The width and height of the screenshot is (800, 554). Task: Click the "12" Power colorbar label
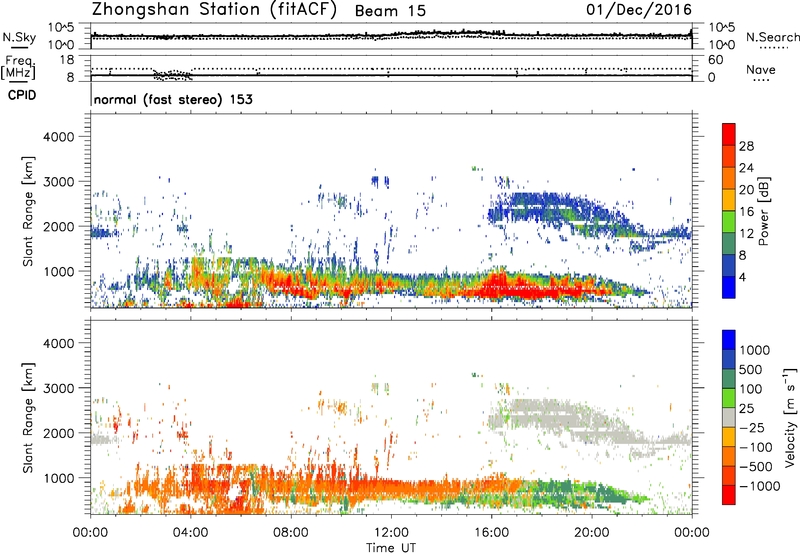pyautogui.click(x=746, y=234)
